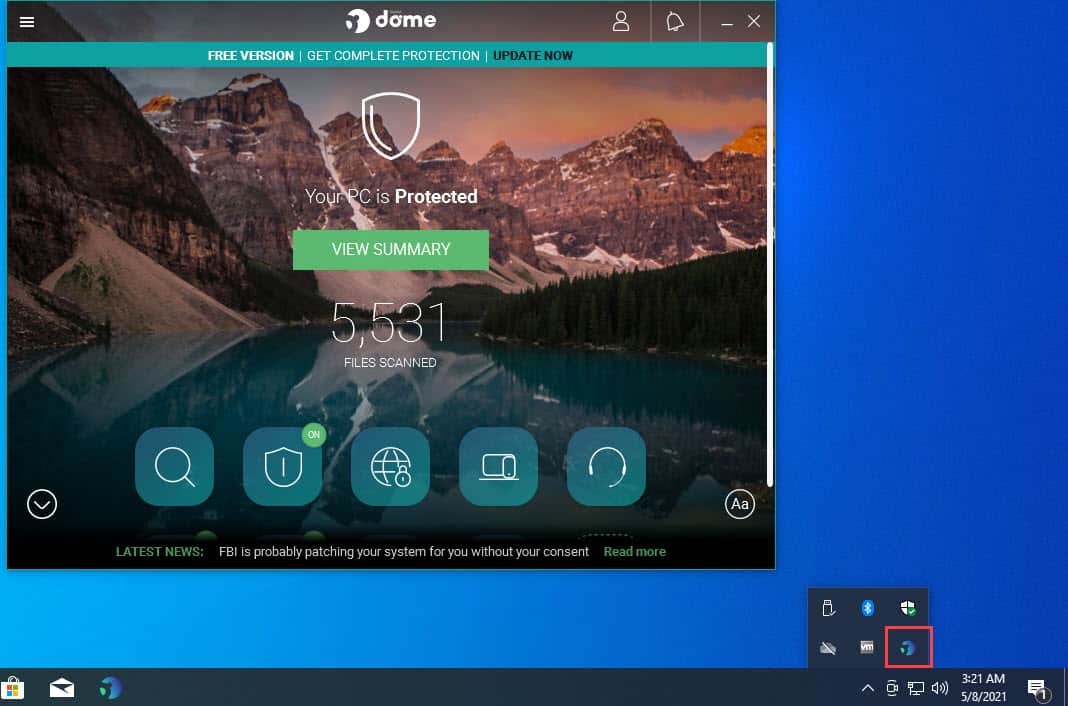Expand more tiles with down-chevron circle

(x=42, y=504)
